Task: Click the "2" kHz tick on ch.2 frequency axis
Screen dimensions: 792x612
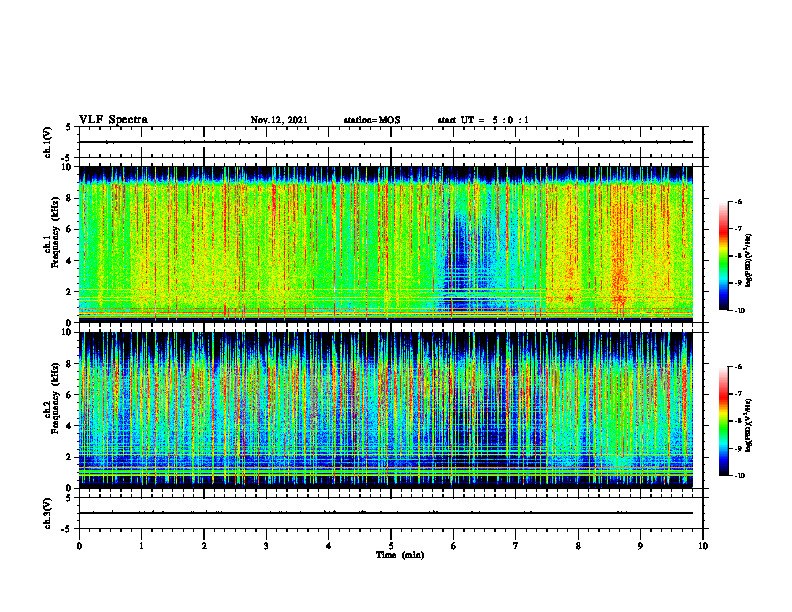Action: [71, 457]
